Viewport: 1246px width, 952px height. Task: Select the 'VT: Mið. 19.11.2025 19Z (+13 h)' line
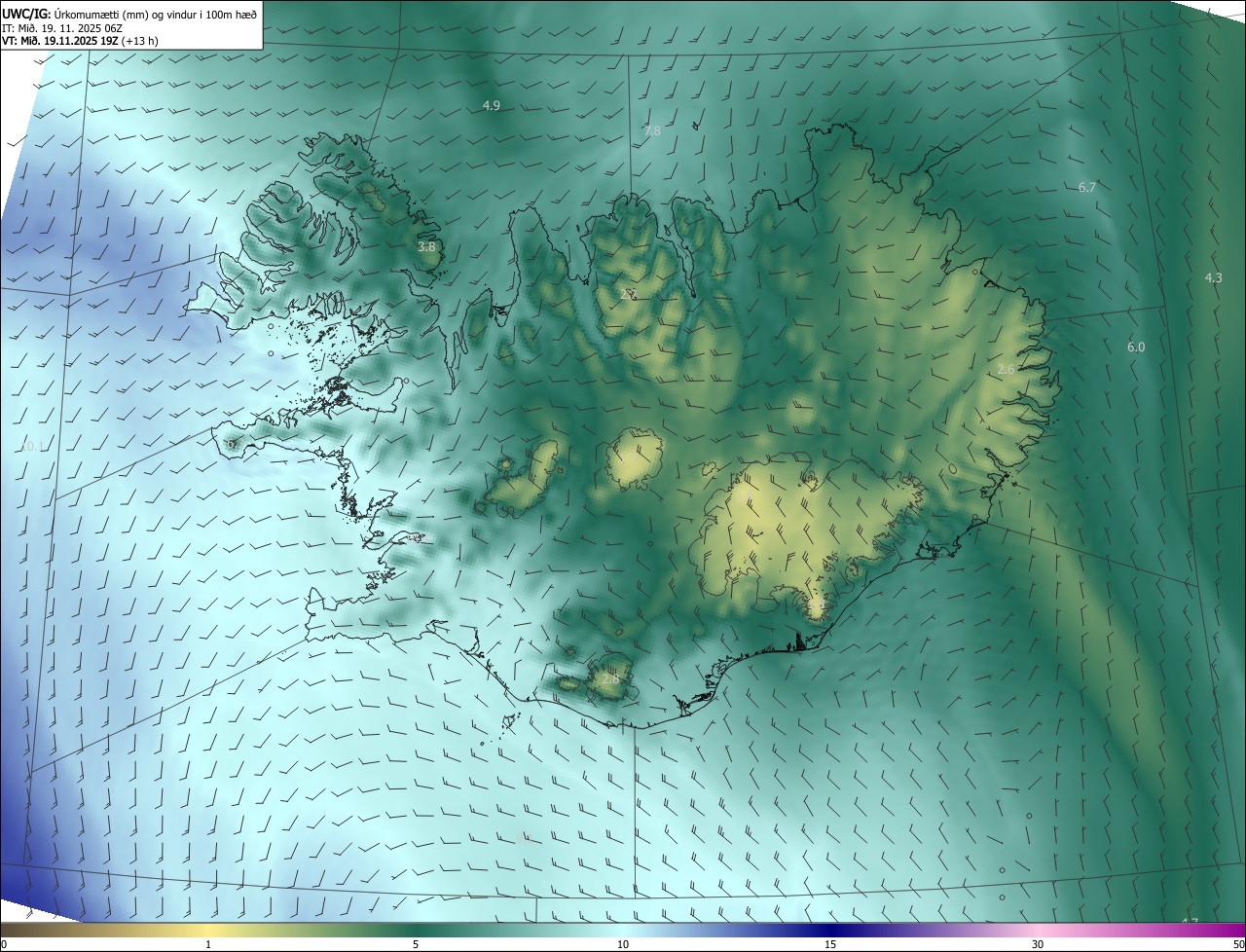[80, 41]
